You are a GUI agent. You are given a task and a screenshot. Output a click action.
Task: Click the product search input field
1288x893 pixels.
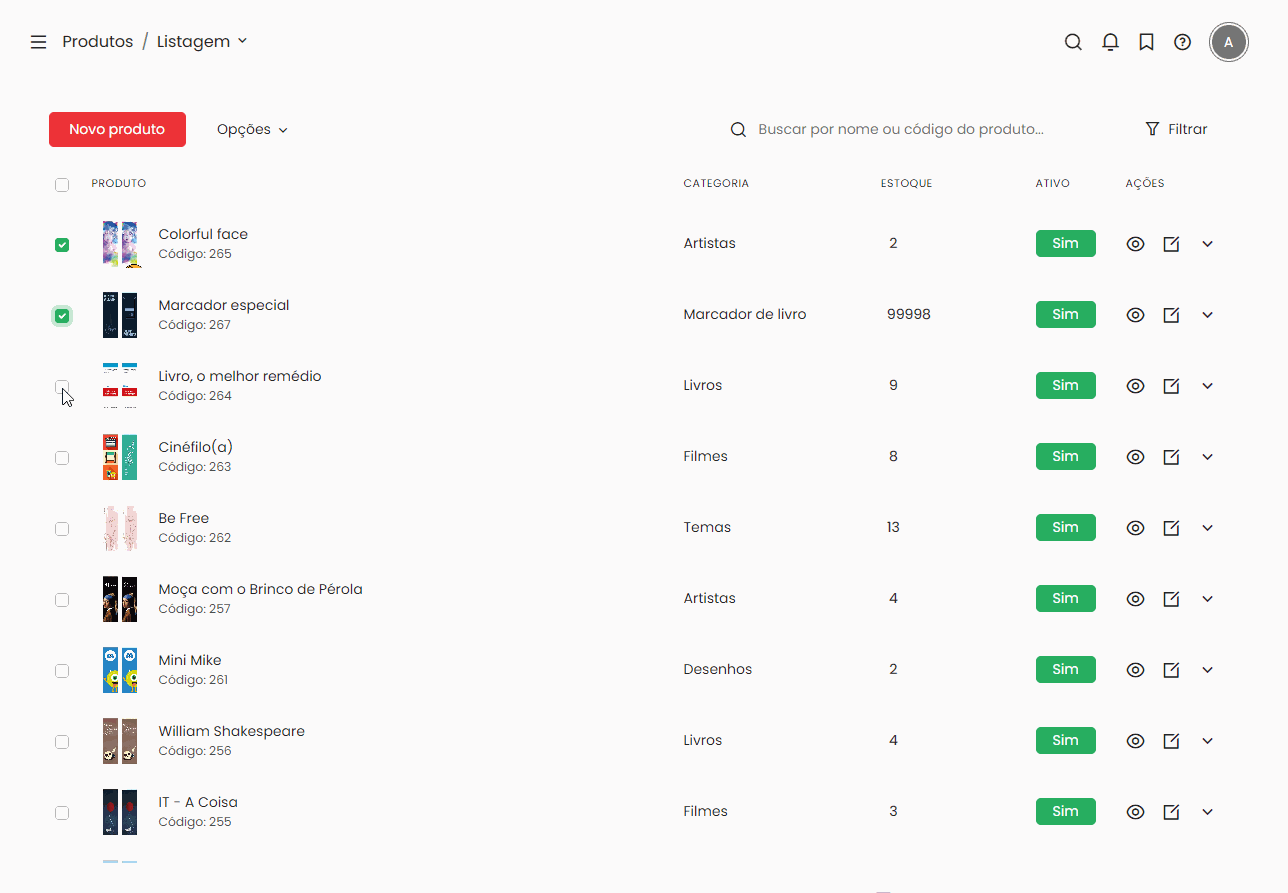900,130
